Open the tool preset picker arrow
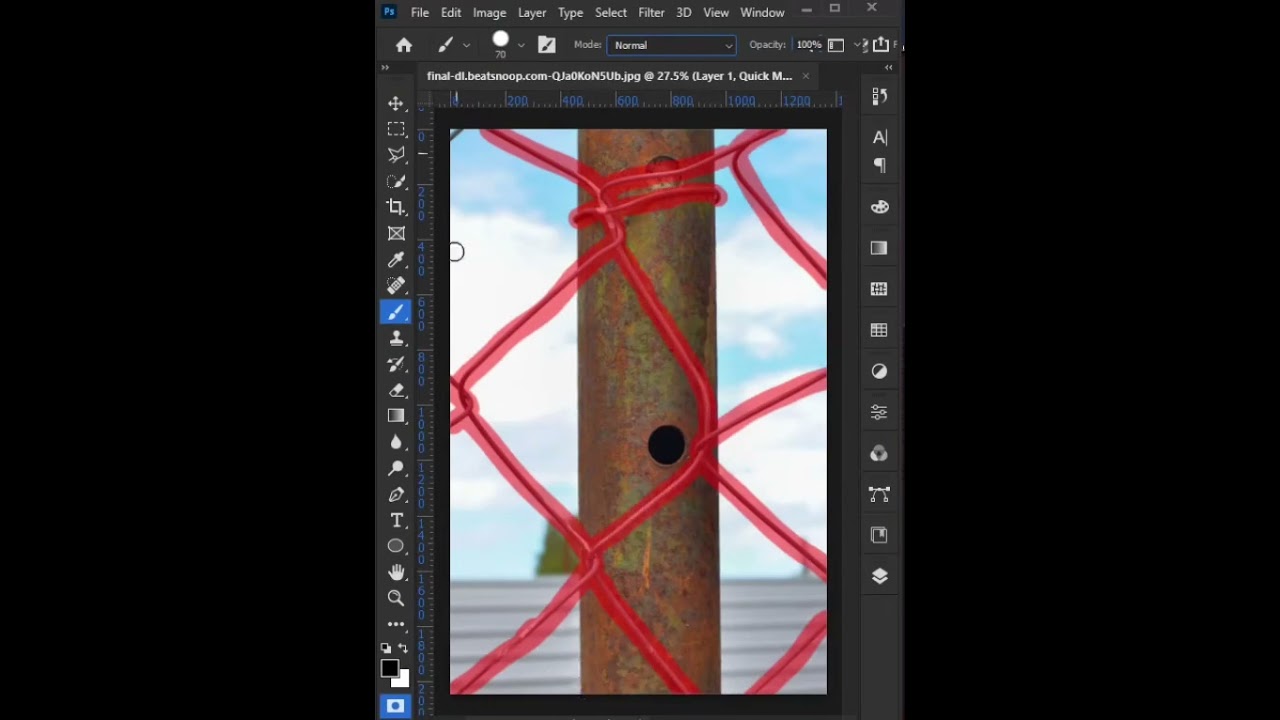 point(466,45)
